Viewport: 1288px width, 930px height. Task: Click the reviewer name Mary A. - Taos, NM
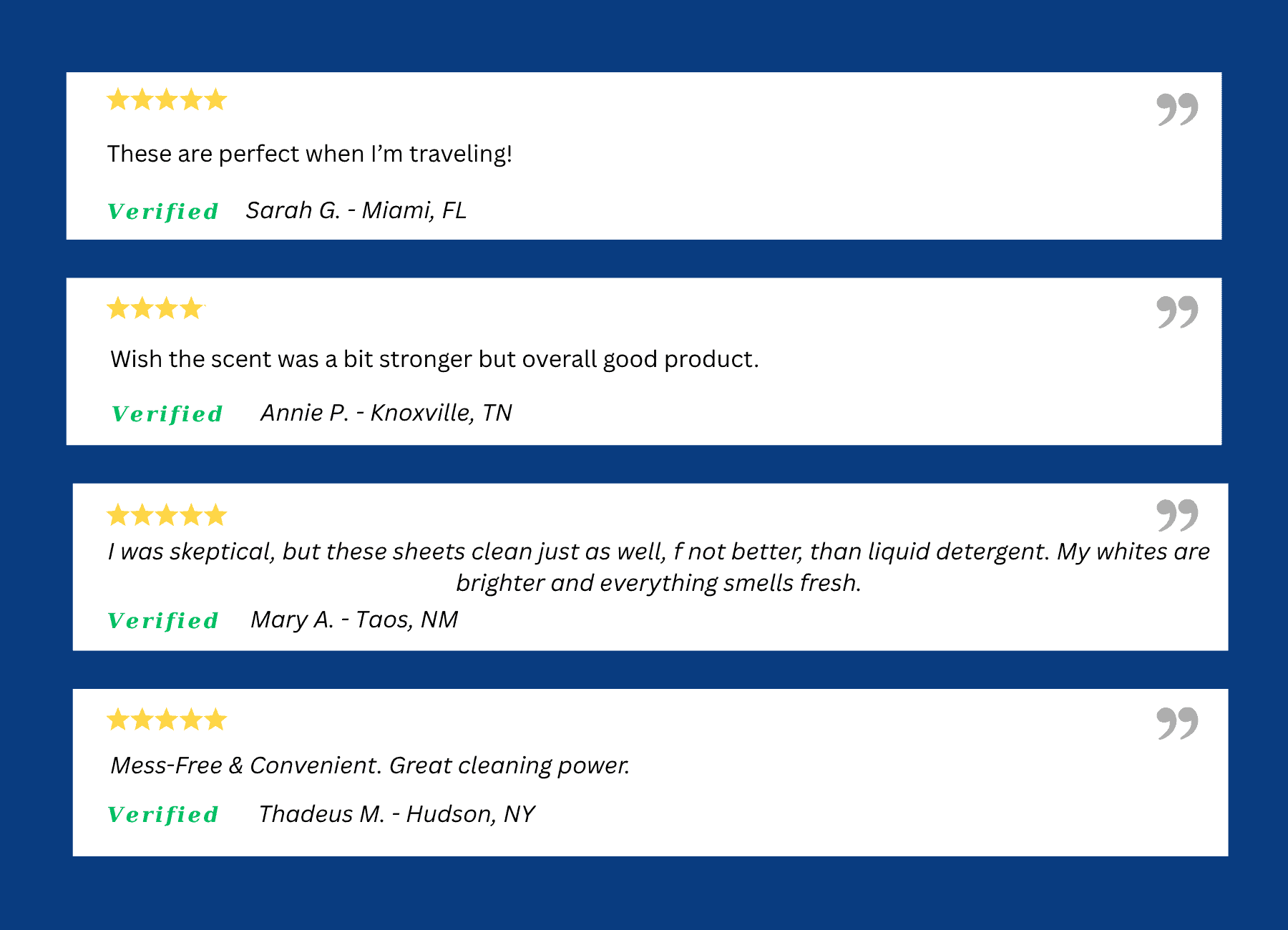point(354,620)
